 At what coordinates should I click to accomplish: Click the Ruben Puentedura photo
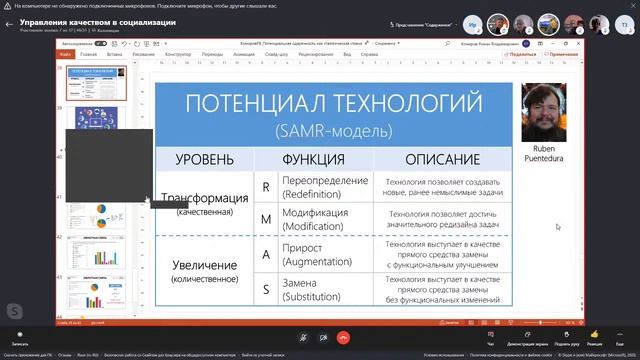coord(544,112)
